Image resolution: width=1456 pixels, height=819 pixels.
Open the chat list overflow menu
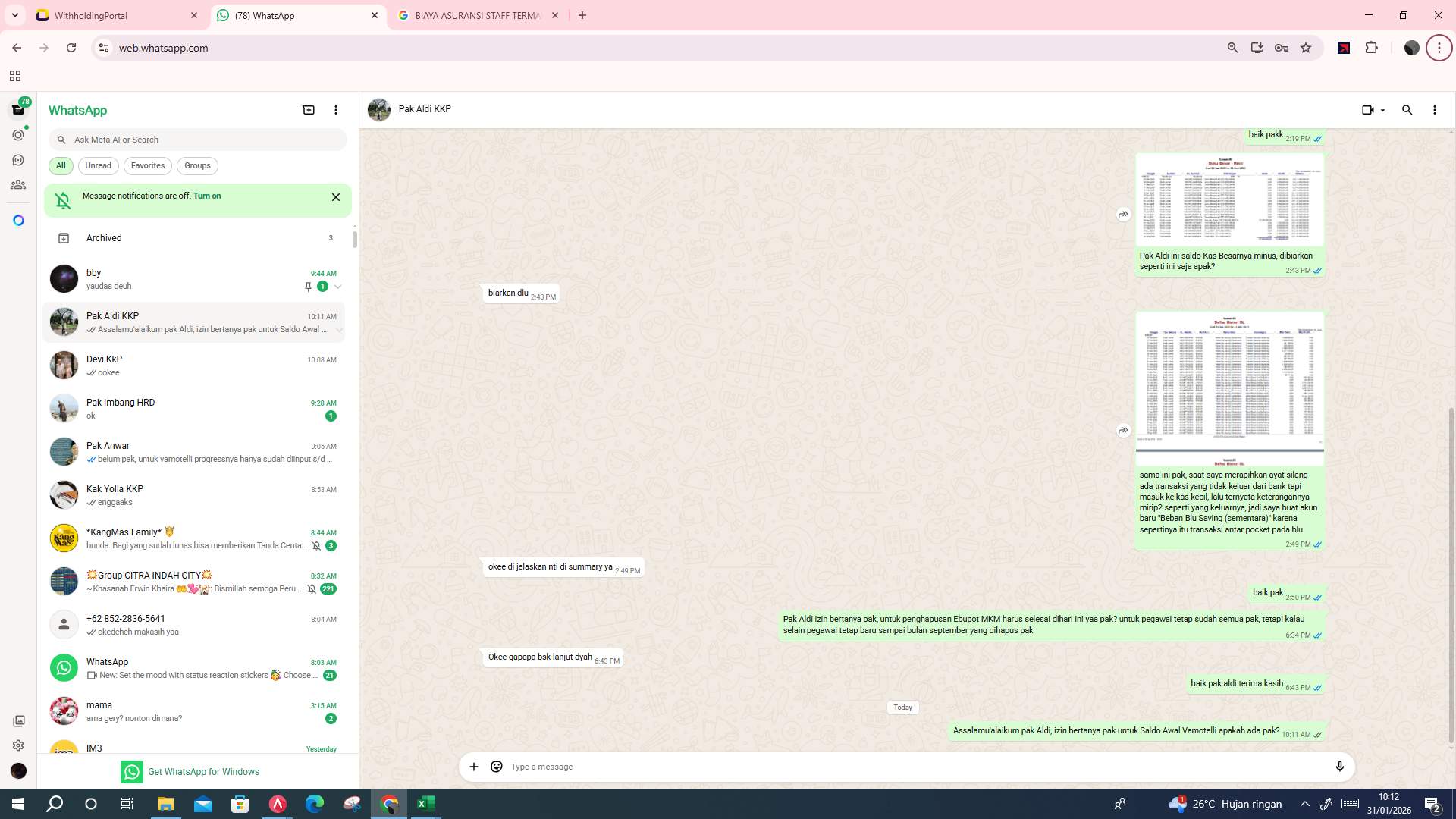[x=336, y=110]
